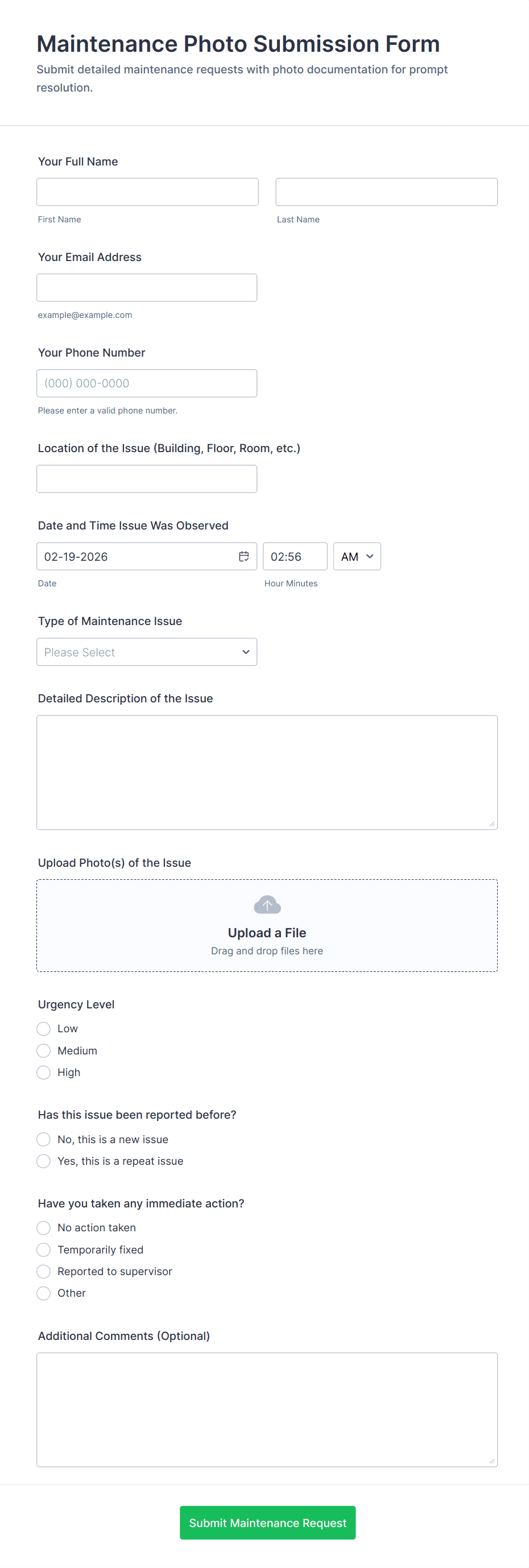Pick the 'Other' action option
The height and width of the screenshot is (1568, 529).
click(44, 1293)
